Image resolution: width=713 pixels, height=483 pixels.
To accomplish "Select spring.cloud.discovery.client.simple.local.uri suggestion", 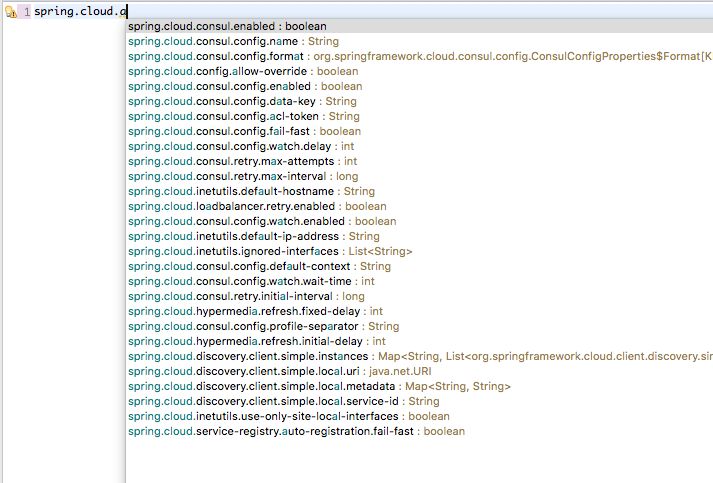I will tap(419, 372).
